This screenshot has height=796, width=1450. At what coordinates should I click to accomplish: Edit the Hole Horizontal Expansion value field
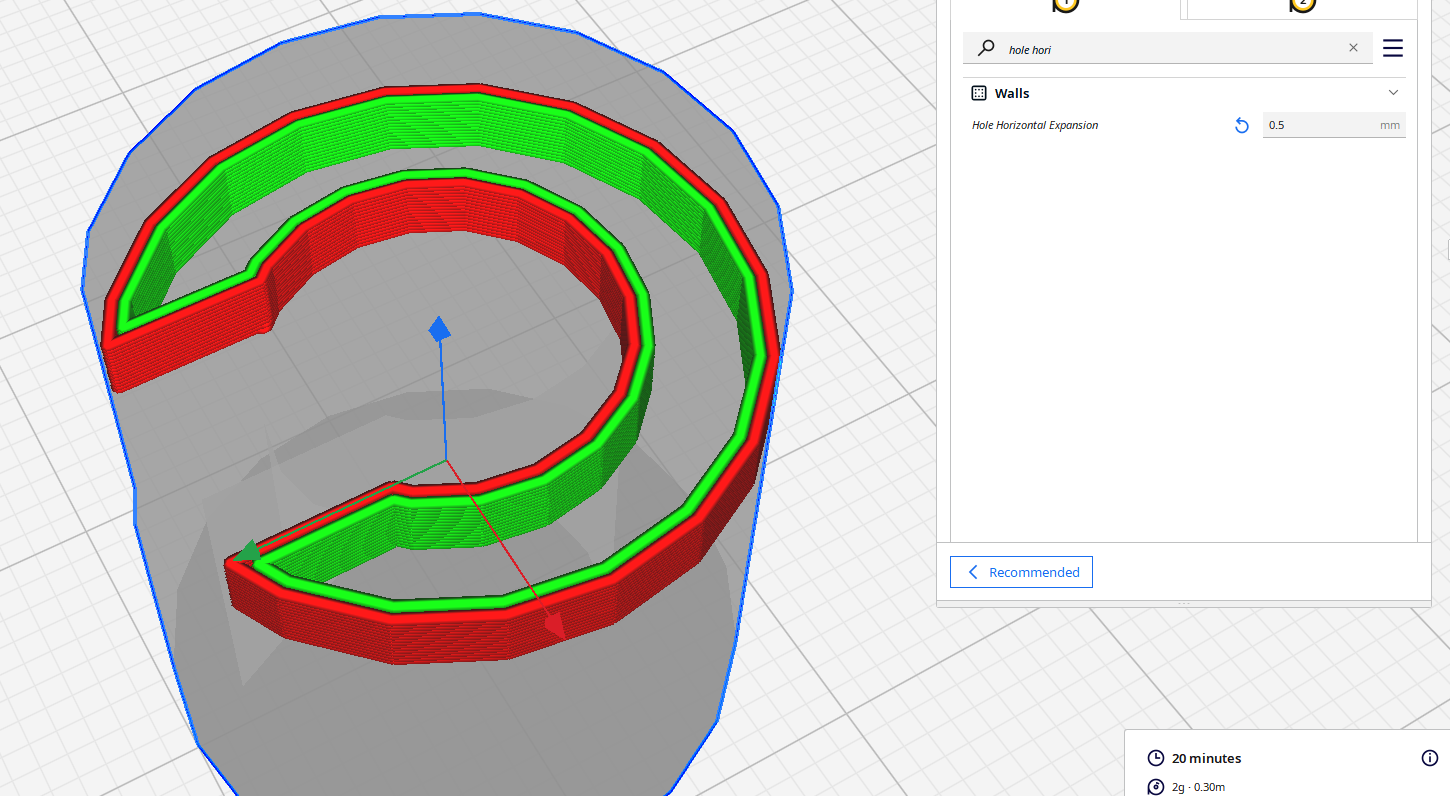(1334, 125)
